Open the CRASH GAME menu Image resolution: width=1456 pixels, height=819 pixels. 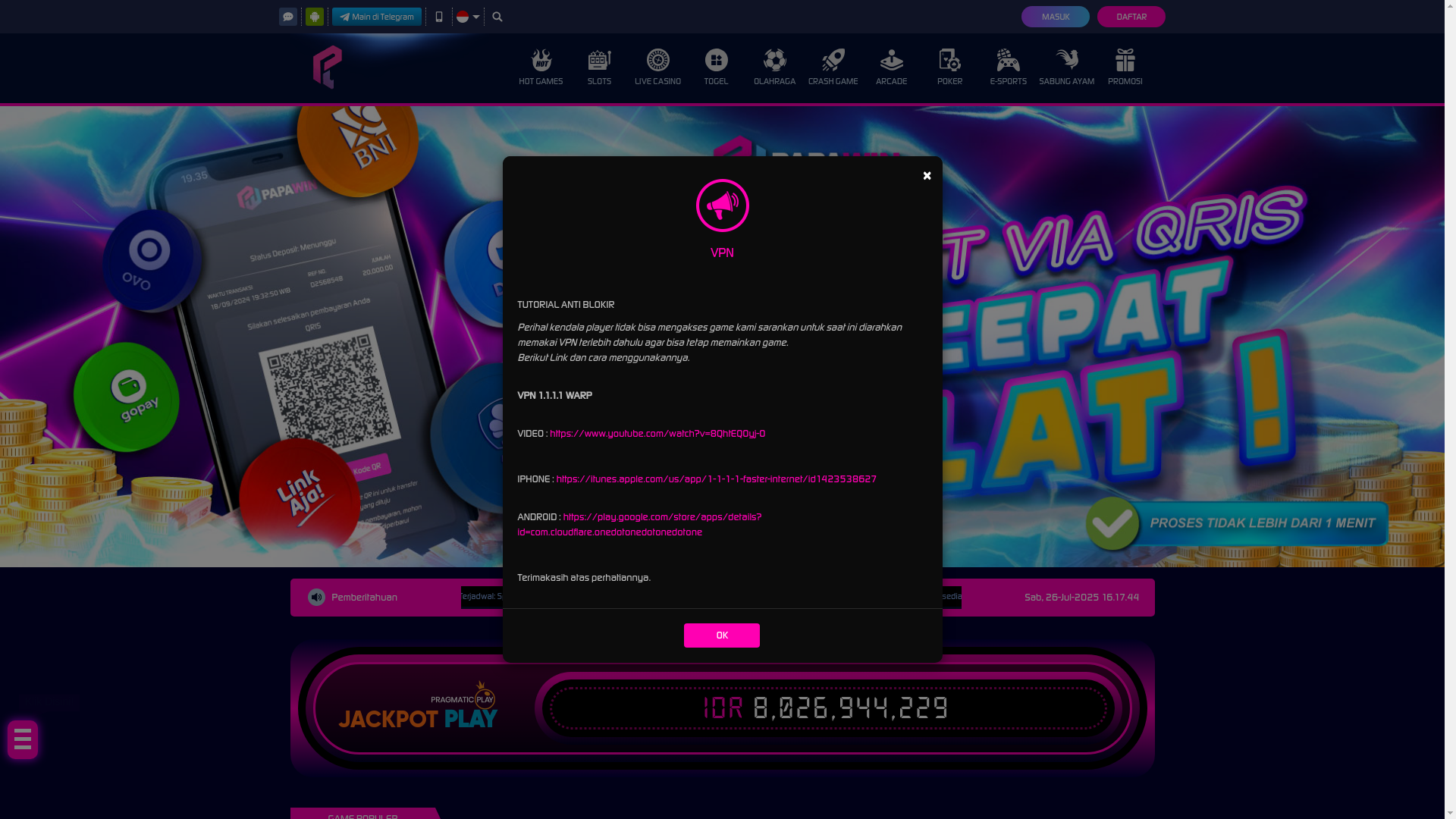833,67
